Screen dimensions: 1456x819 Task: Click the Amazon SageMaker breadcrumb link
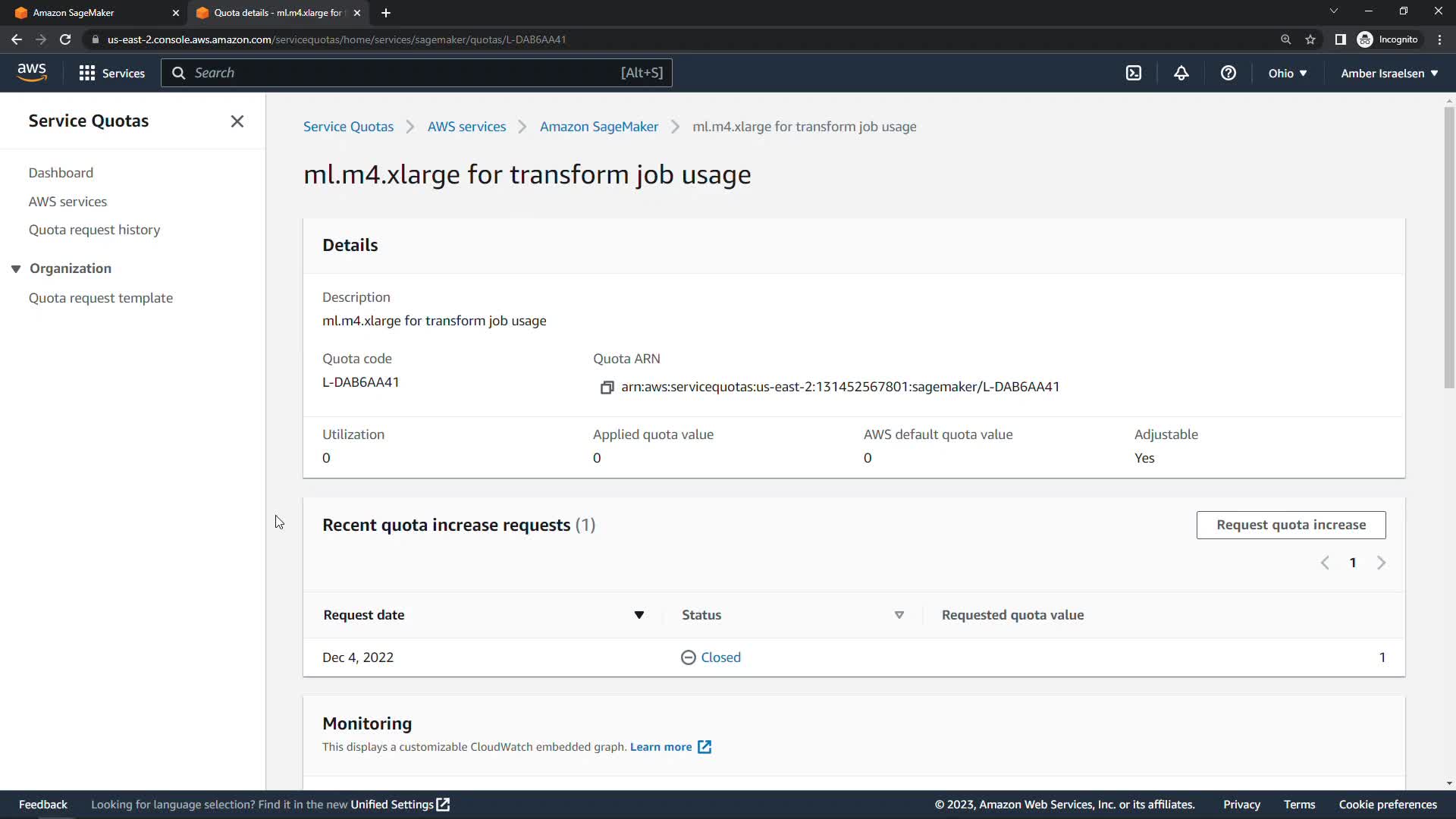click(x=598, y=127)
